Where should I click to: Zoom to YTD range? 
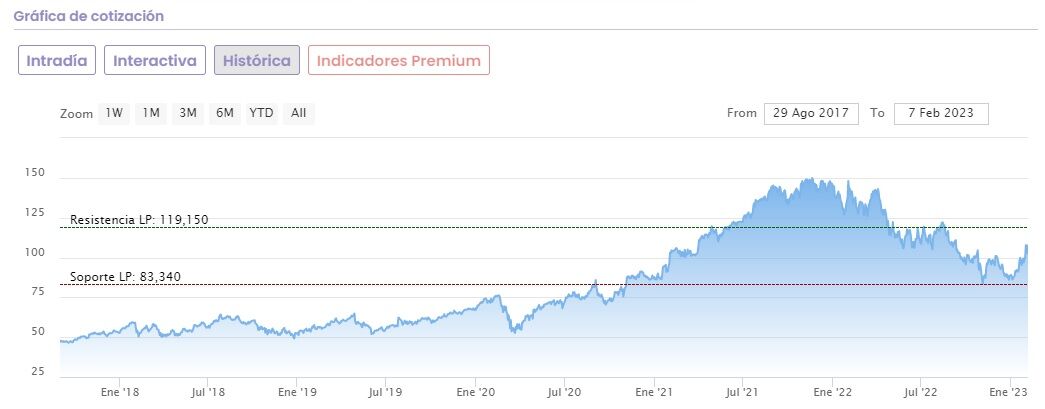tap(261, 113)
